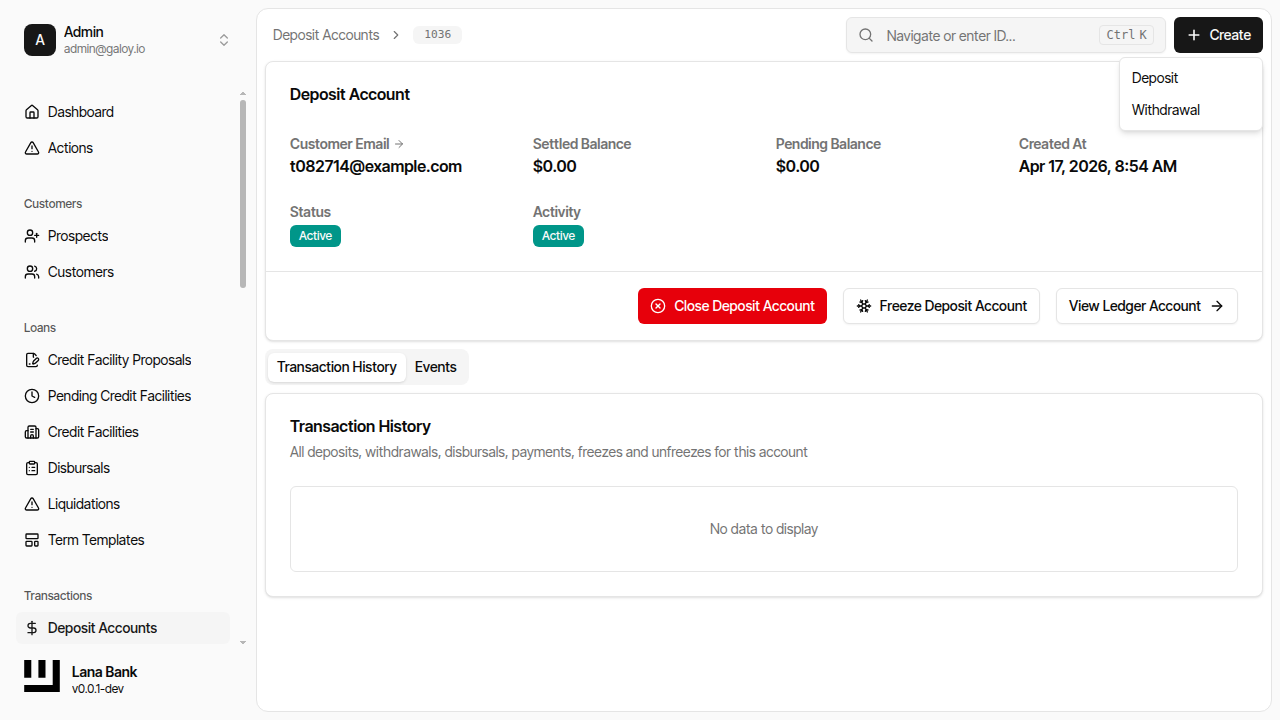Switch to the Events tab
Viewport: 1280px width, 720px height.
[435, 367]
